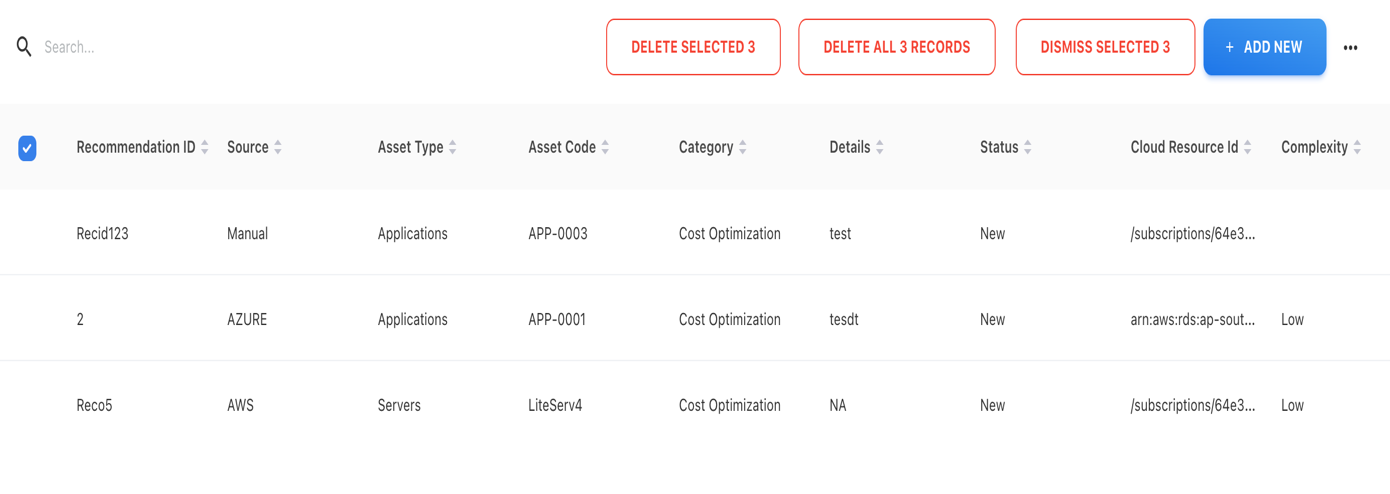Click the Add New button

coord(1264,47)
